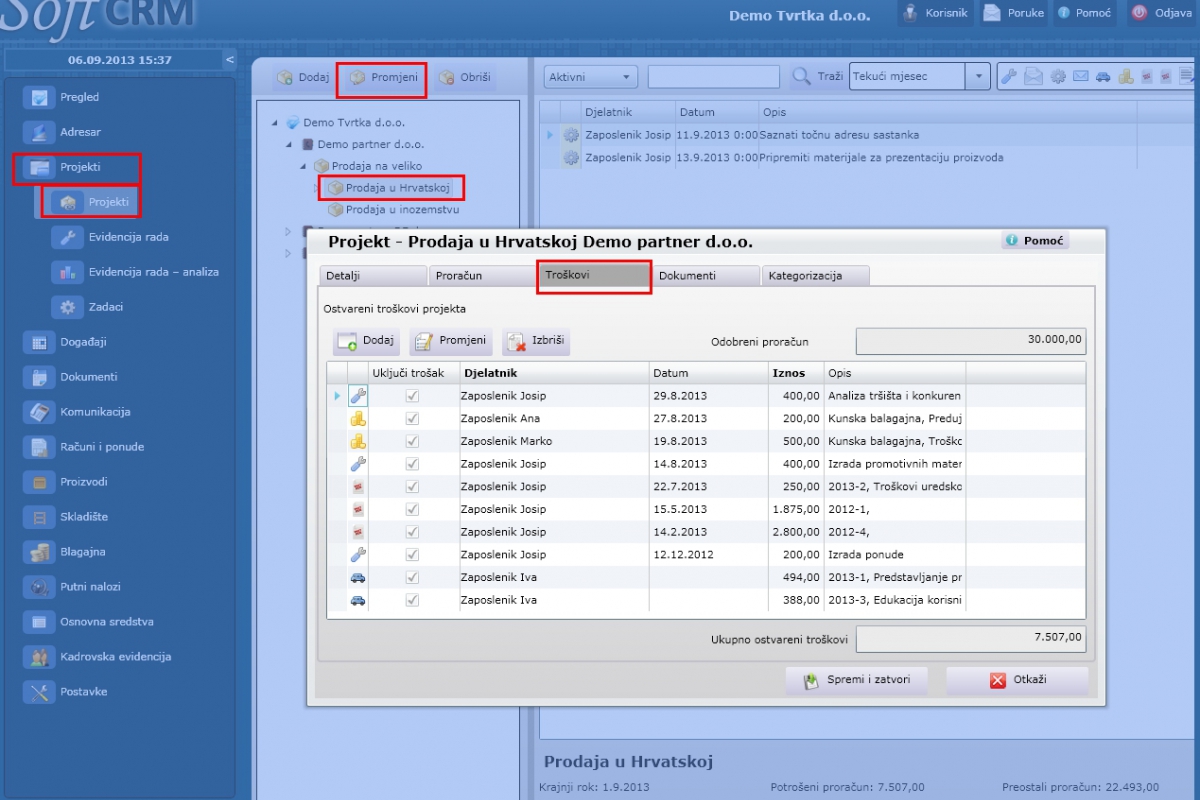Click gear icon of task Pripremiti materijale
The height and width of the screenshot is (800, 1200).
(x=571, y=158)
